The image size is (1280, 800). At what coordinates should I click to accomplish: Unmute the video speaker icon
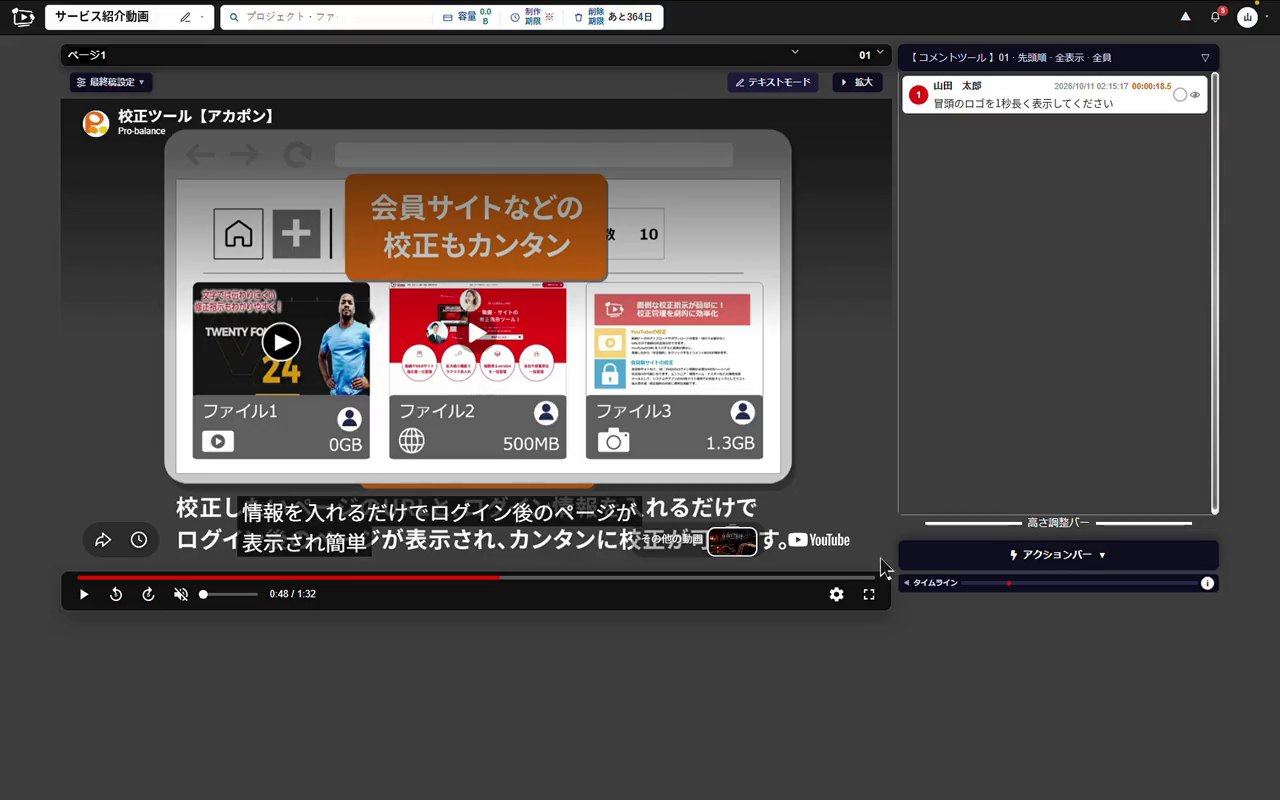point(181,594)
